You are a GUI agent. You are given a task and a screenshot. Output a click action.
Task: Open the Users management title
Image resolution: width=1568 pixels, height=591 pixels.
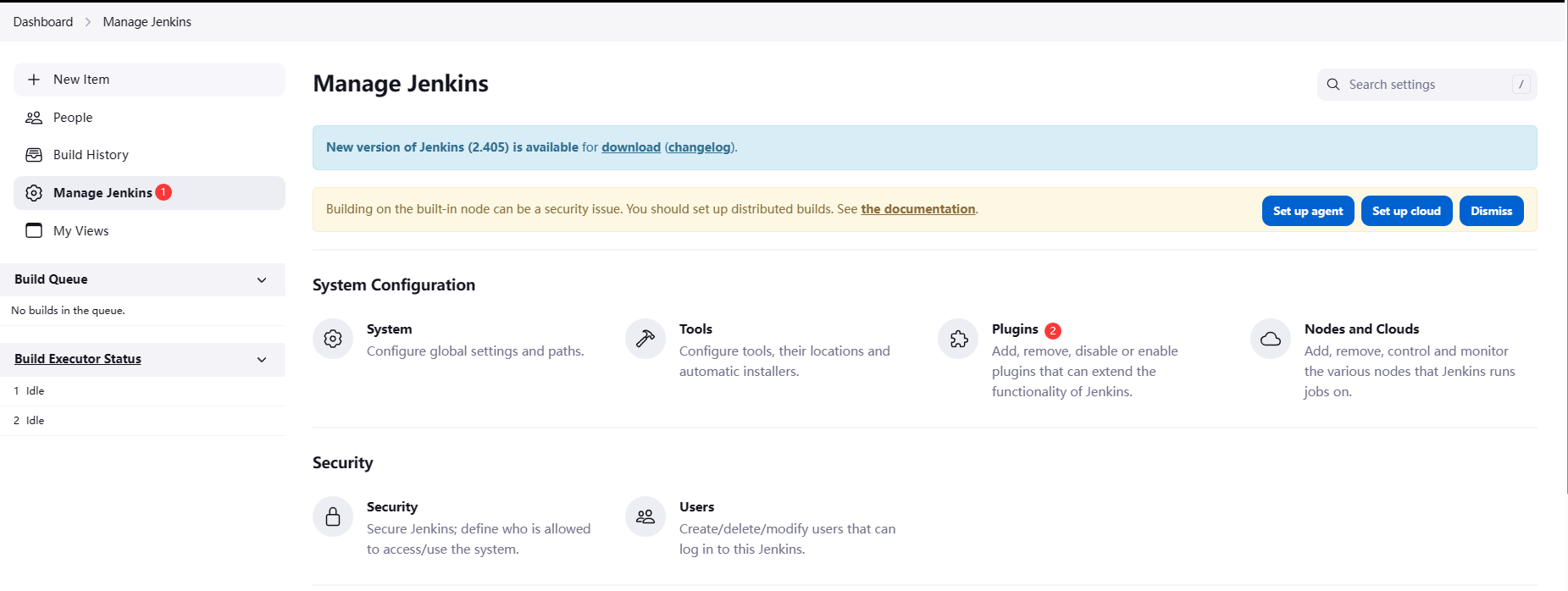click(697, 507)
